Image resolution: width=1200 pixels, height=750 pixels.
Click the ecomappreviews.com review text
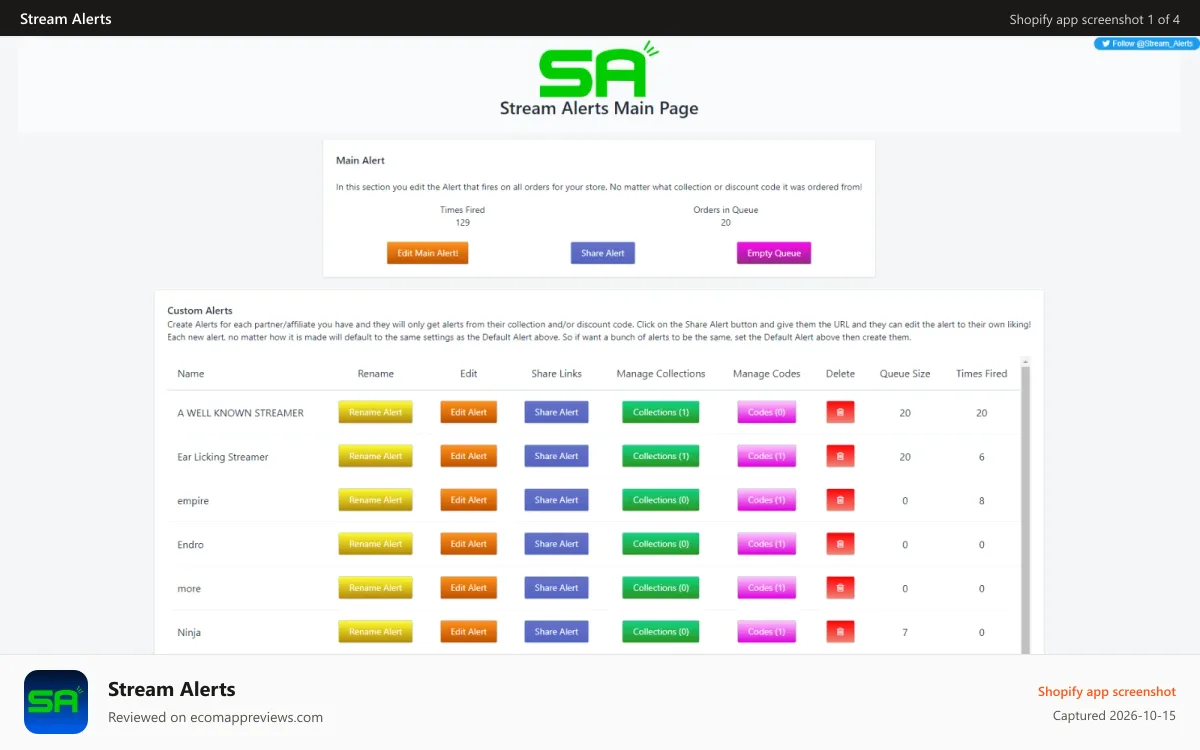coord(215,717)
